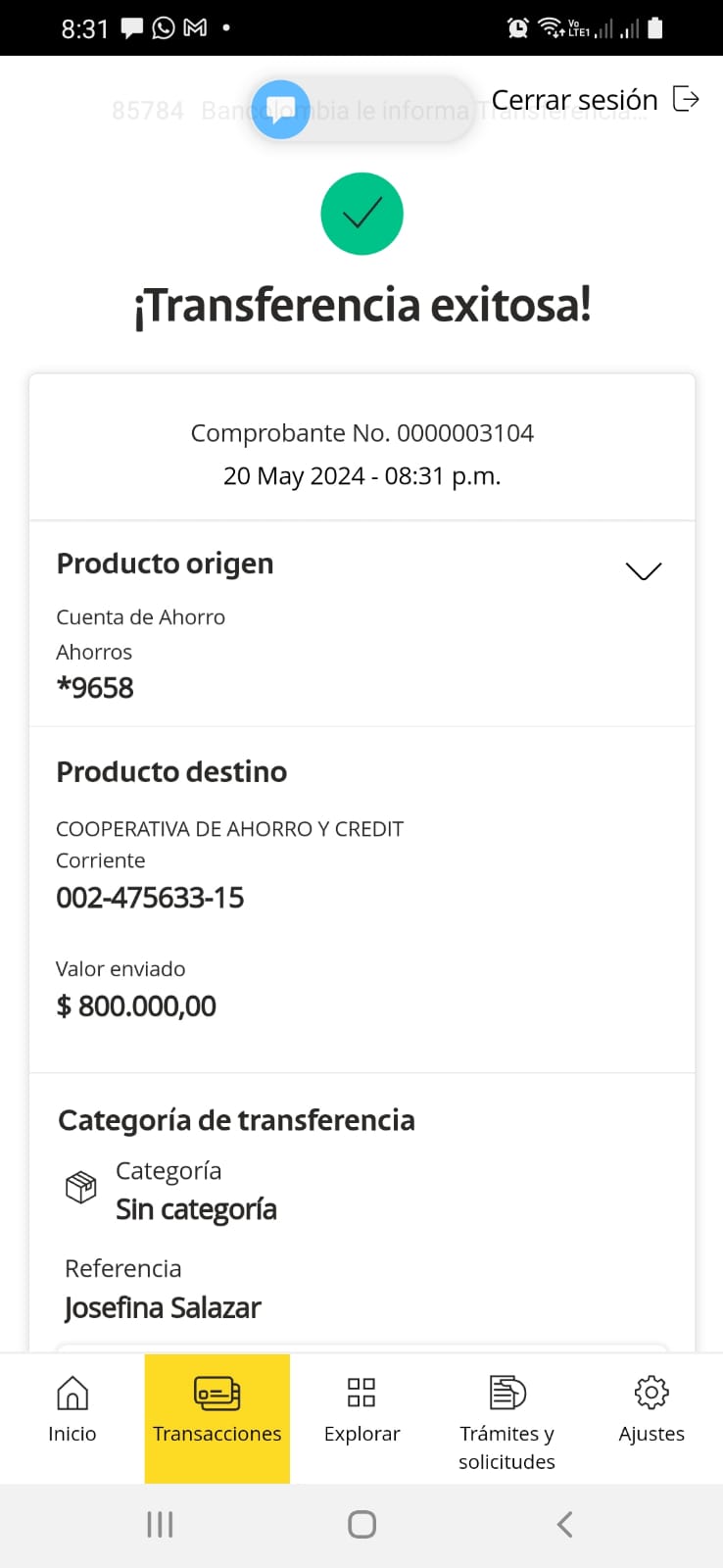
Task: Tap the WhatsApp notification icon in status bar
Action: coord(164,27)
